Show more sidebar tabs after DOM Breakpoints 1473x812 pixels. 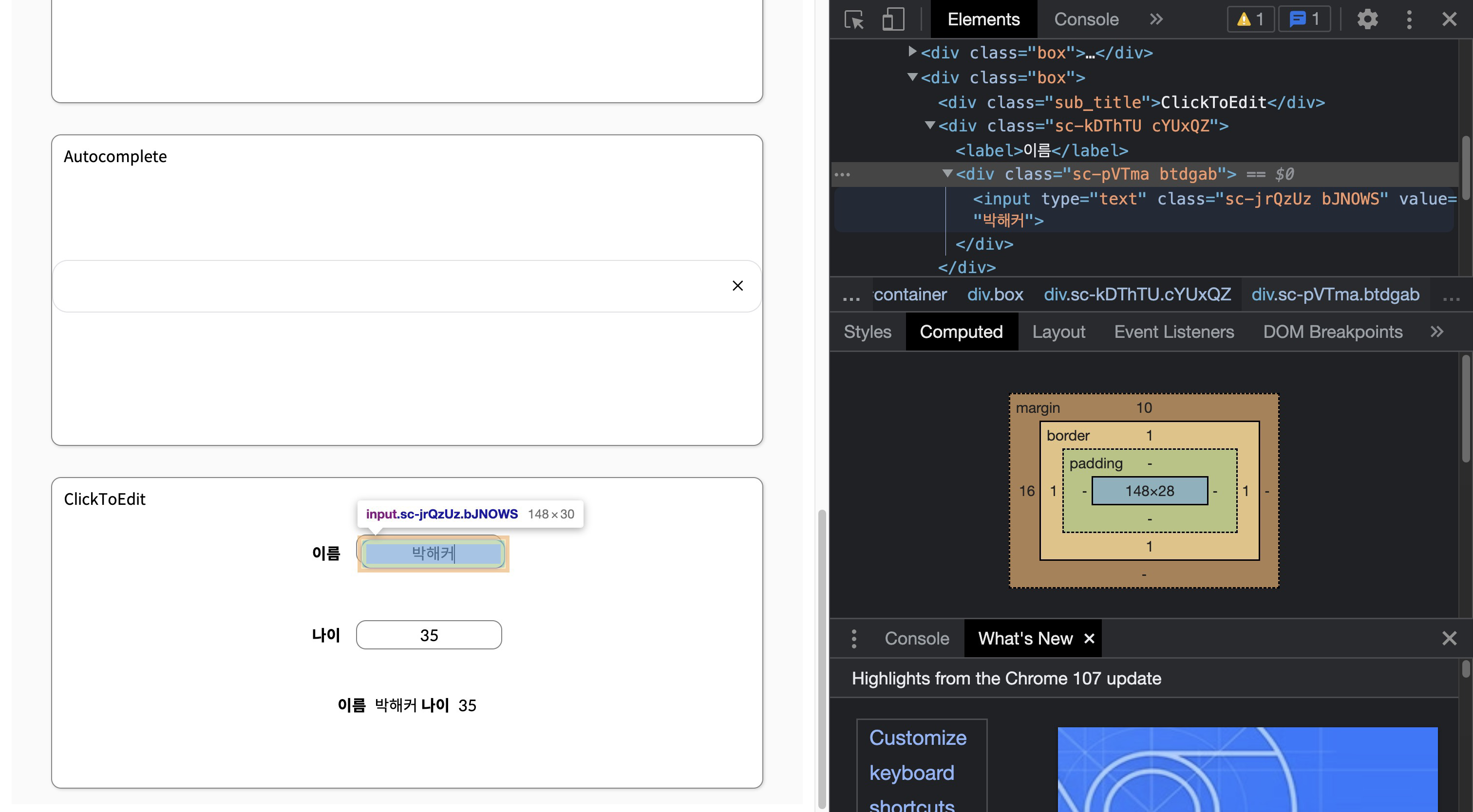(1437, 332)
